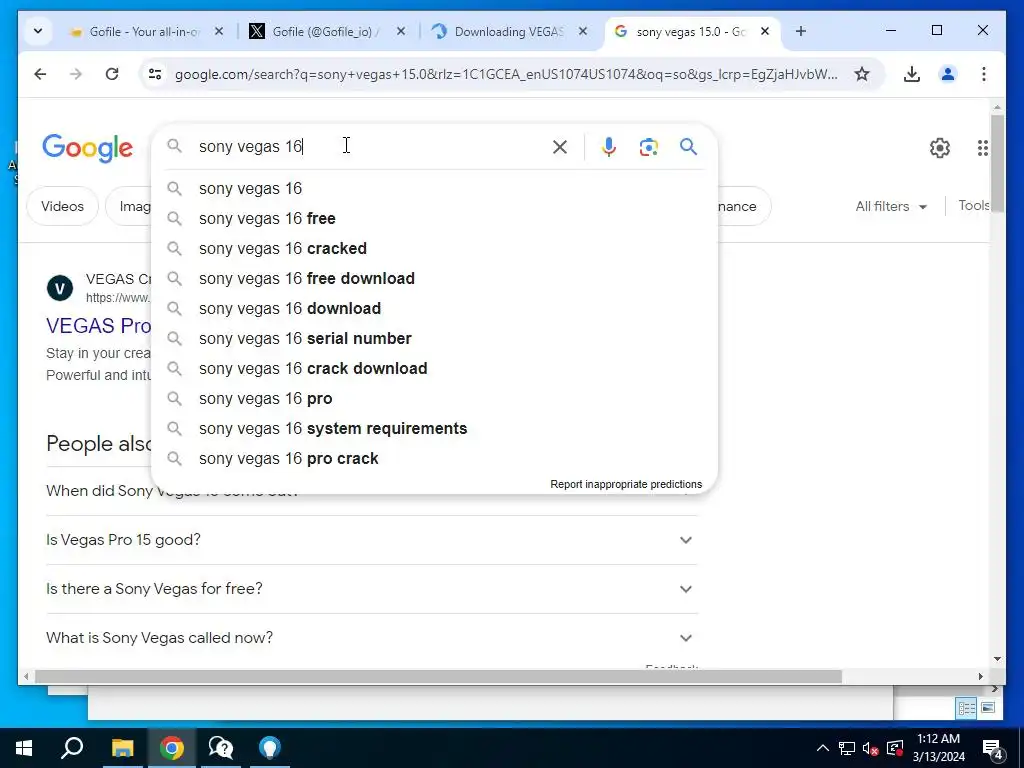Open File Explorer from the taskbar
Image resolution: width=1024 pixels, height=768 pixels.
(122, 748)
